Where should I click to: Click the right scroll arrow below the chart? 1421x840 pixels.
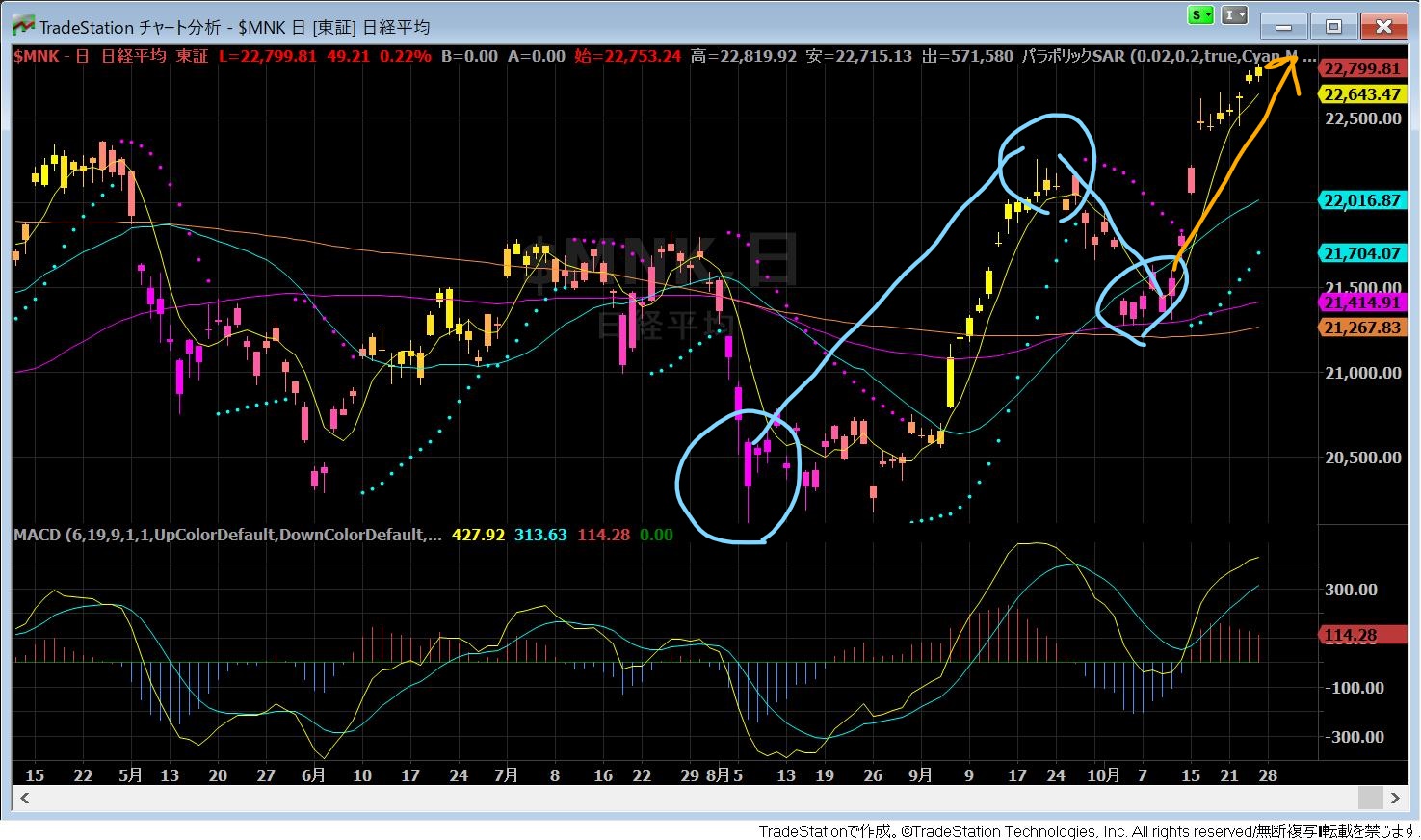pyautogui.click(x=1395, y=798)
